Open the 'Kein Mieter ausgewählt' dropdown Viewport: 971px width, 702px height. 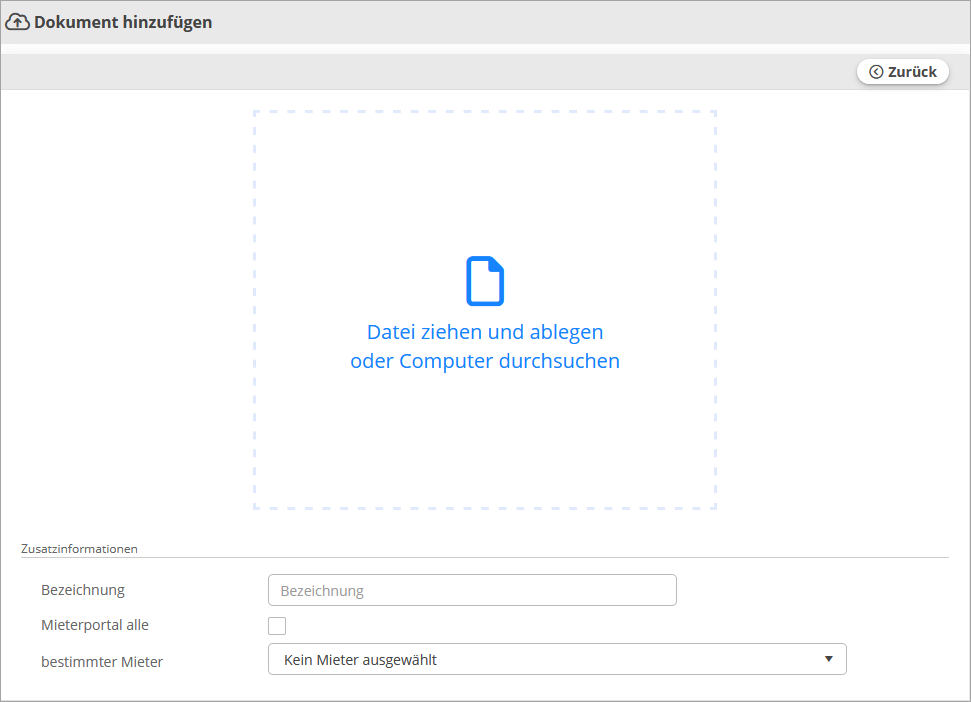click(x=557, y=659)
